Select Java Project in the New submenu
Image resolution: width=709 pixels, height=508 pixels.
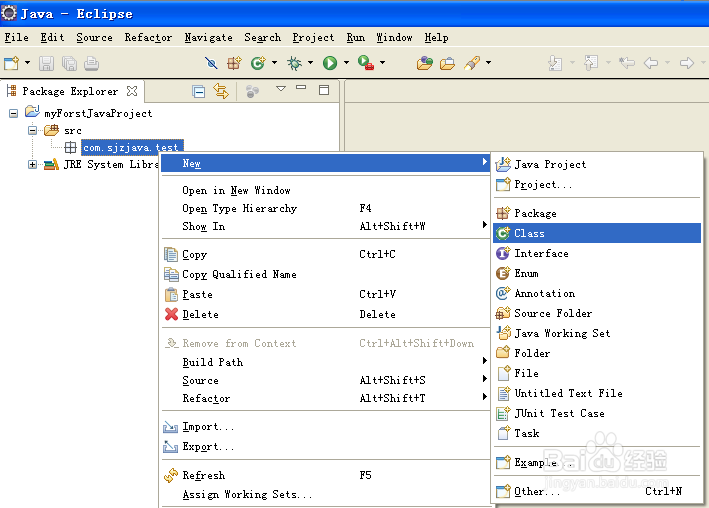click(x=597, y=165)
